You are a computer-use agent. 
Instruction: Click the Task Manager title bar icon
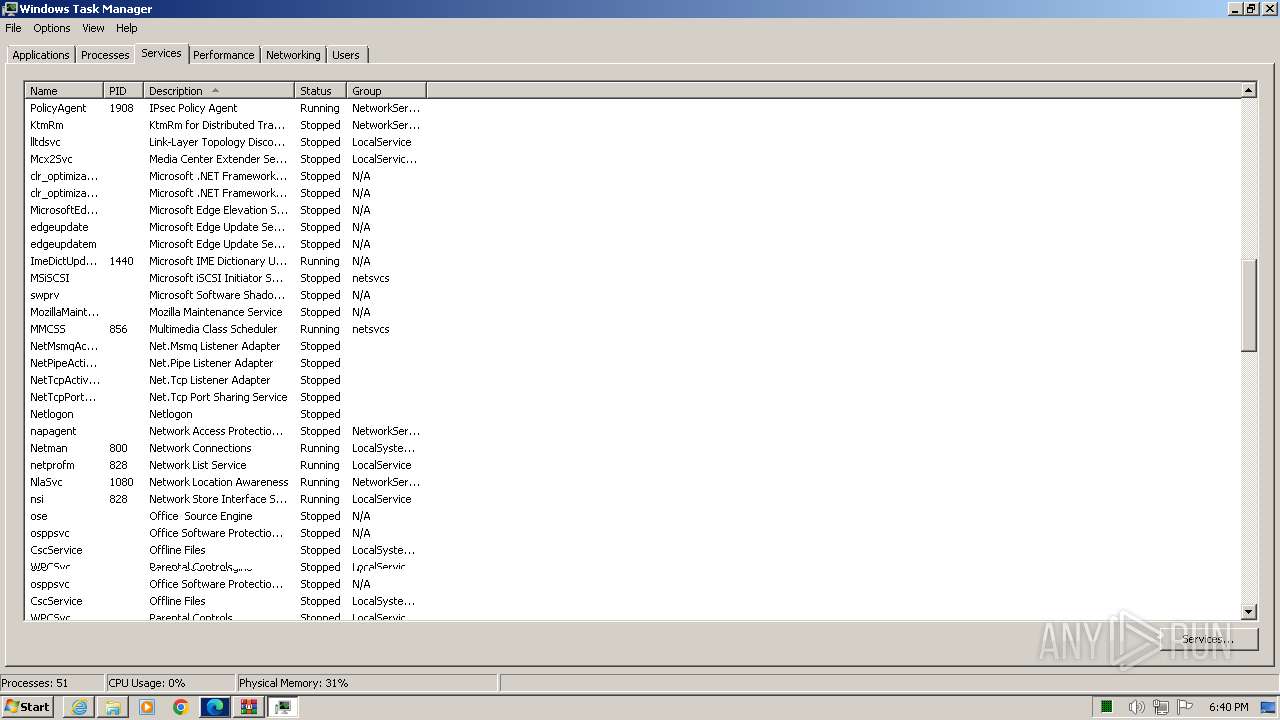tap(10, 9)
